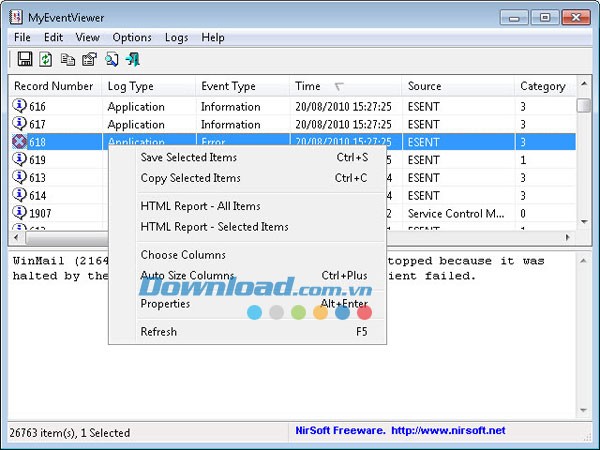Open the Edit menu
The image size is (600, 450).
53,38
